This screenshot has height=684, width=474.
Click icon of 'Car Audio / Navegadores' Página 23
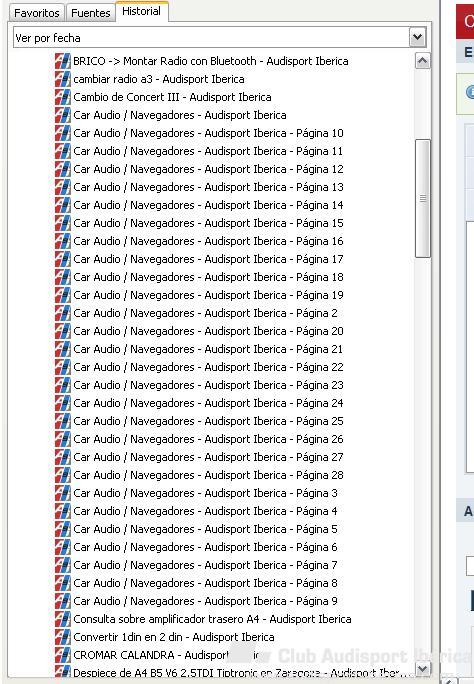point(62,385)
